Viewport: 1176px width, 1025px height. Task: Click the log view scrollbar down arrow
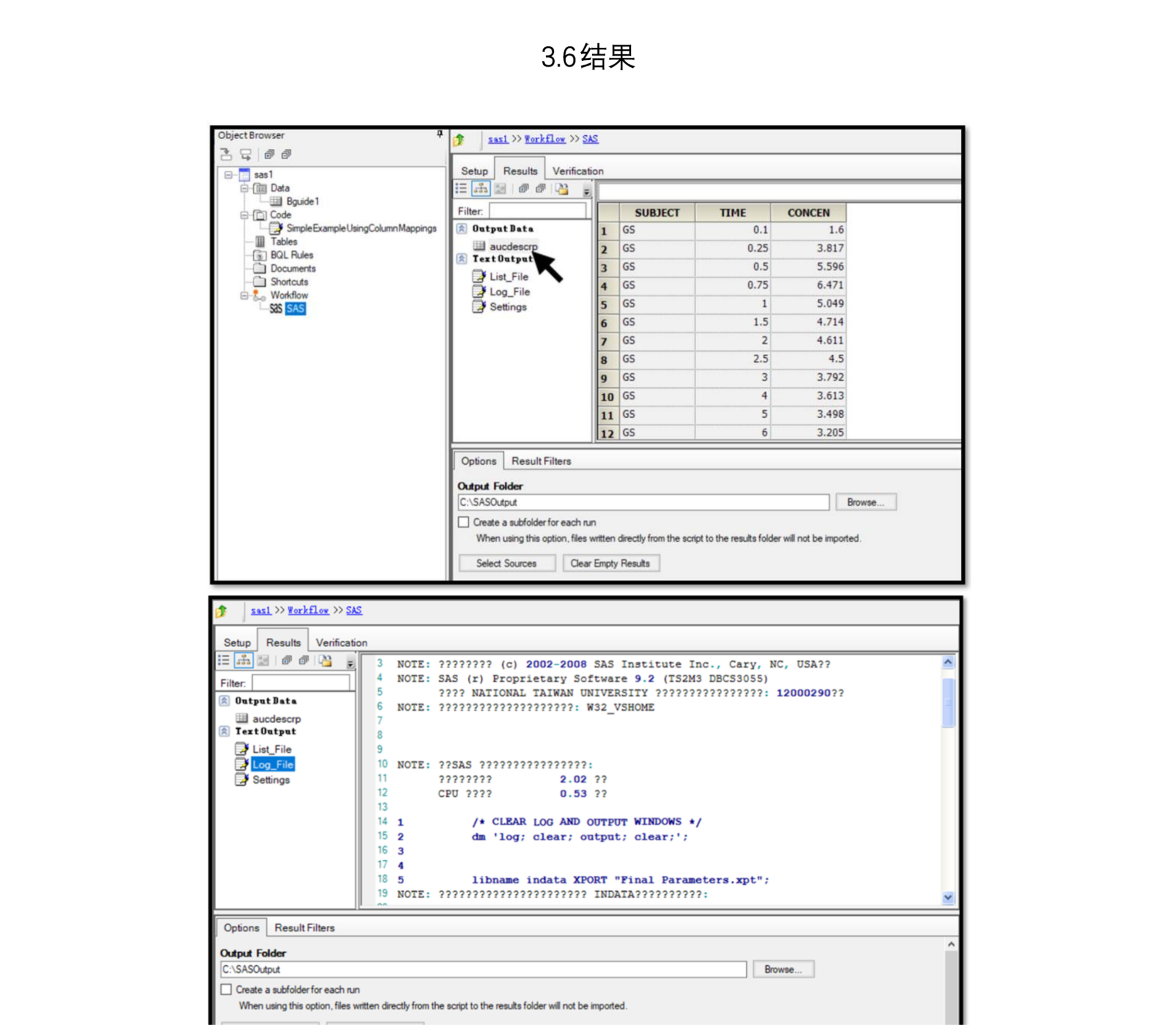(x=948, y=897)
